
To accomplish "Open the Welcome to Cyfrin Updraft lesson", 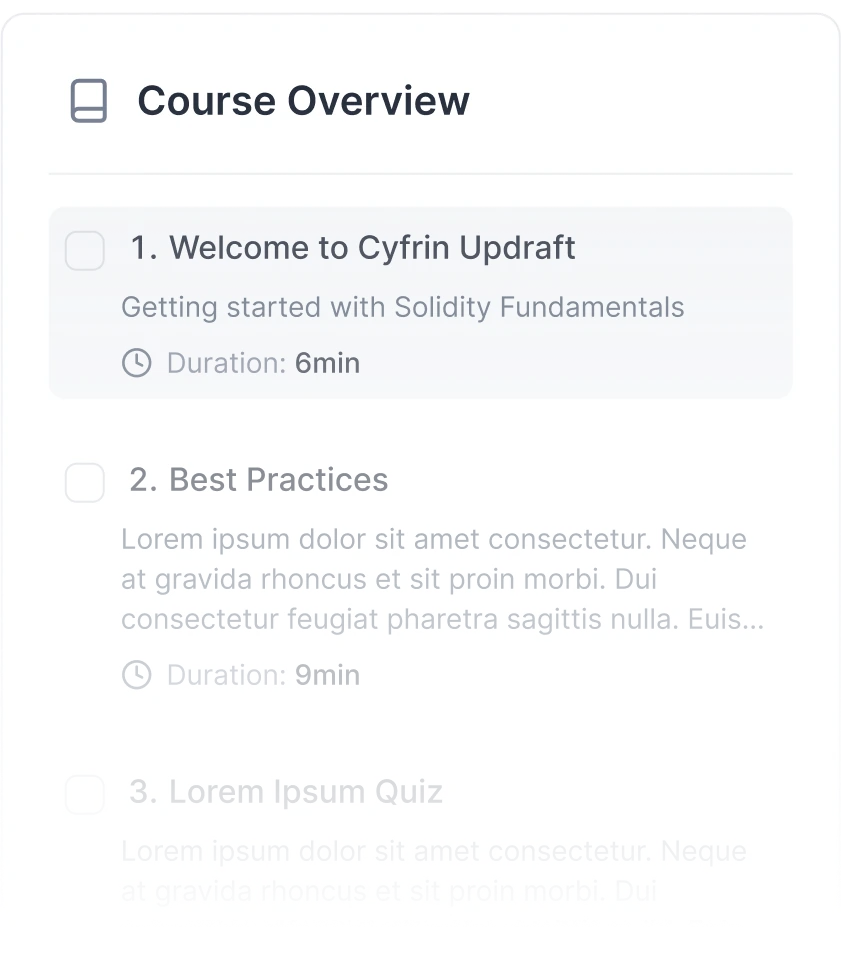I will tap(354, 248).
